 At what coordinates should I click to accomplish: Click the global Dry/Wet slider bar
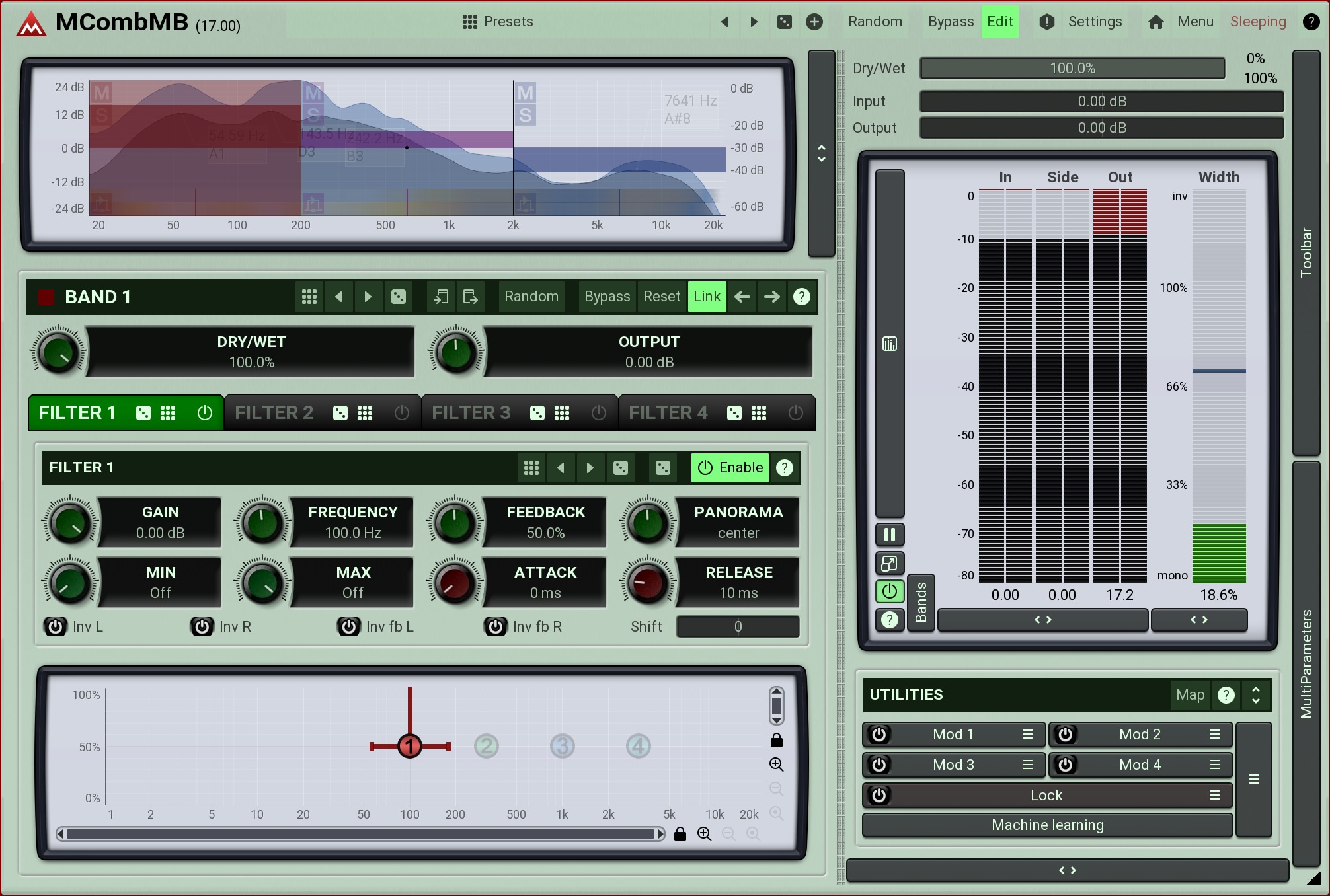(1072, 68)
